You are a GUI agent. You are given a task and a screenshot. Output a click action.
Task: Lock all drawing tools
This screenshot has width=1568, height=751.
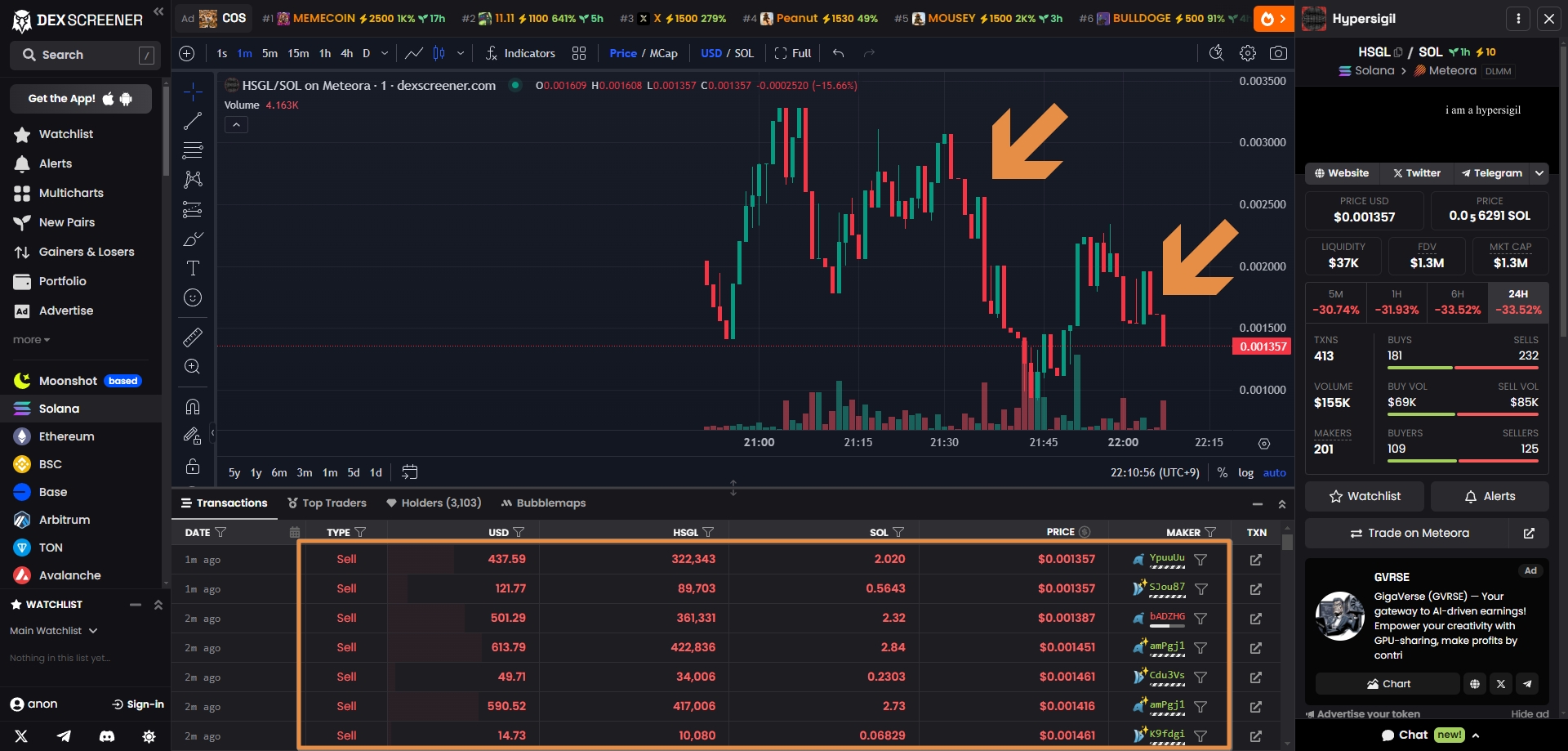(193, 466)
